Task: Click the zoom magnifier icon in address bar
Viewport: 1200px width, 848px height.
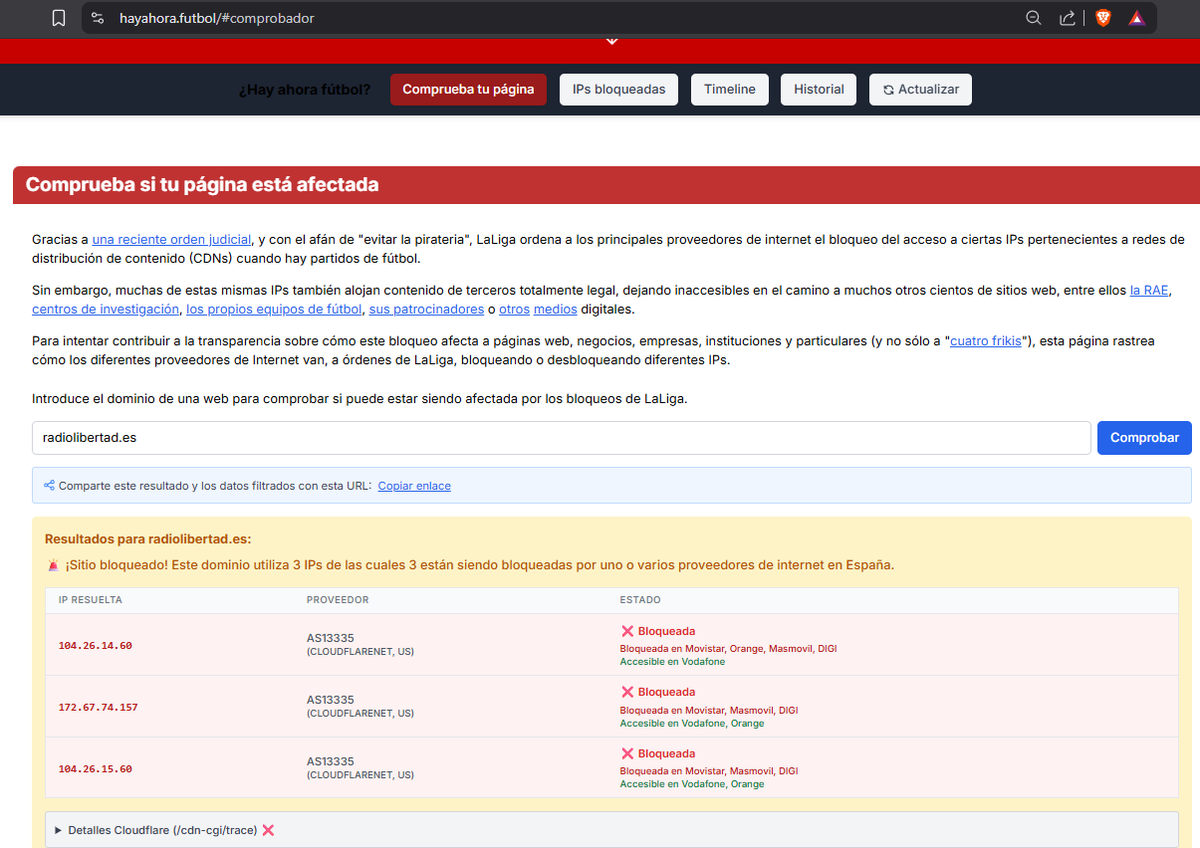Action: click(x=1034, y=18)
